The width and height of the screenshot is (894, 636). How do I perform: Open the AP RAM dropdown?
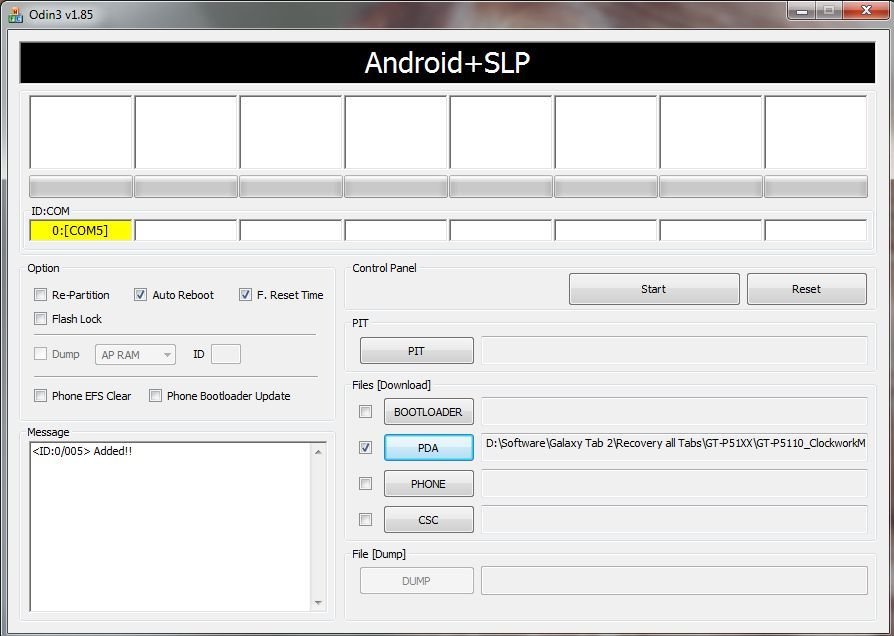pyautogui.click(x=135, y=354)
